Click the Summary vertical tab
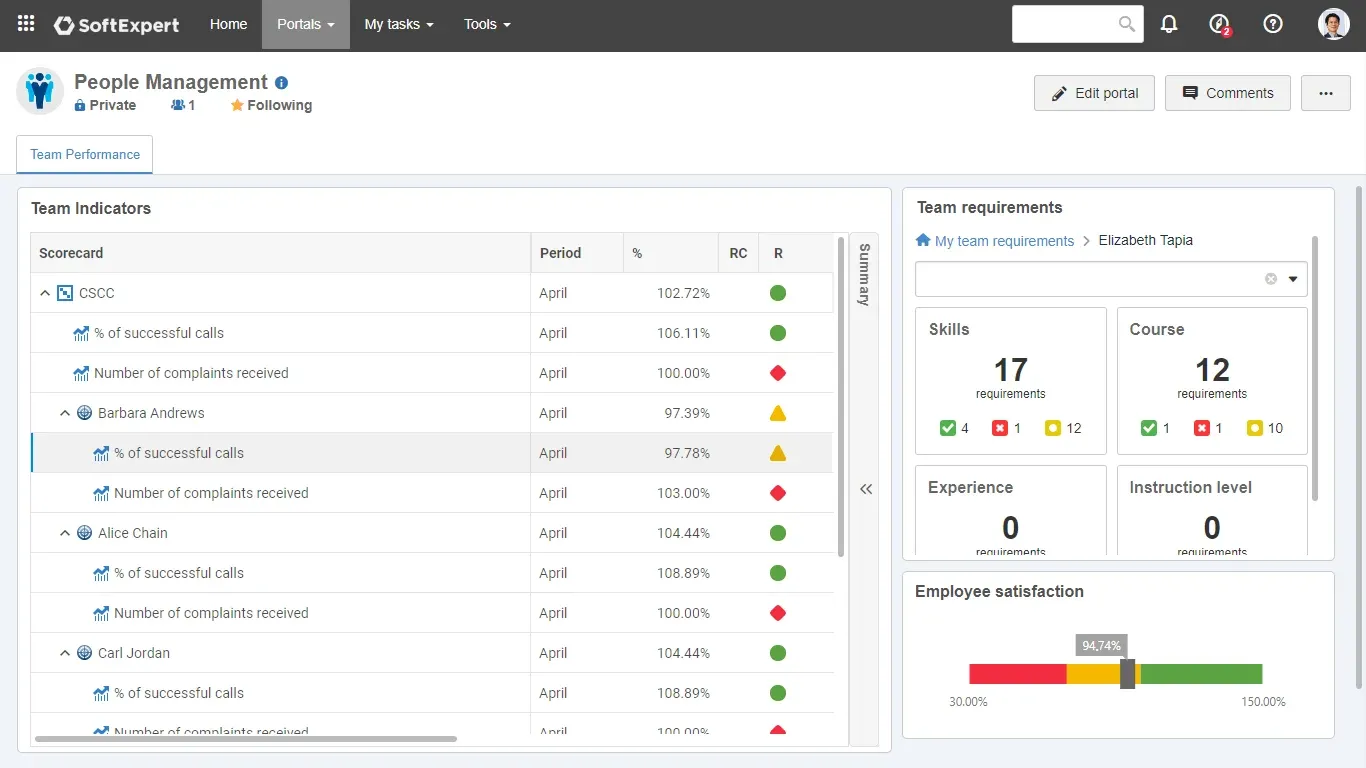Screen dimensions: 1366x768 864,274
